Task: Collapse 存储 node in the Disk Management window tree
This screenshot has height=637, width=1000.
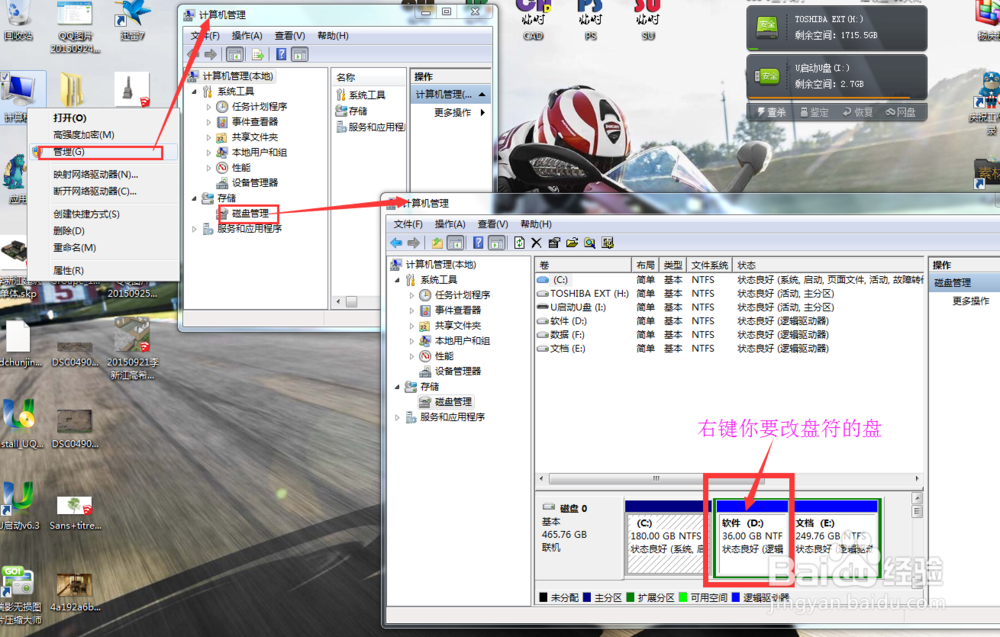Action: pos(397,387)
